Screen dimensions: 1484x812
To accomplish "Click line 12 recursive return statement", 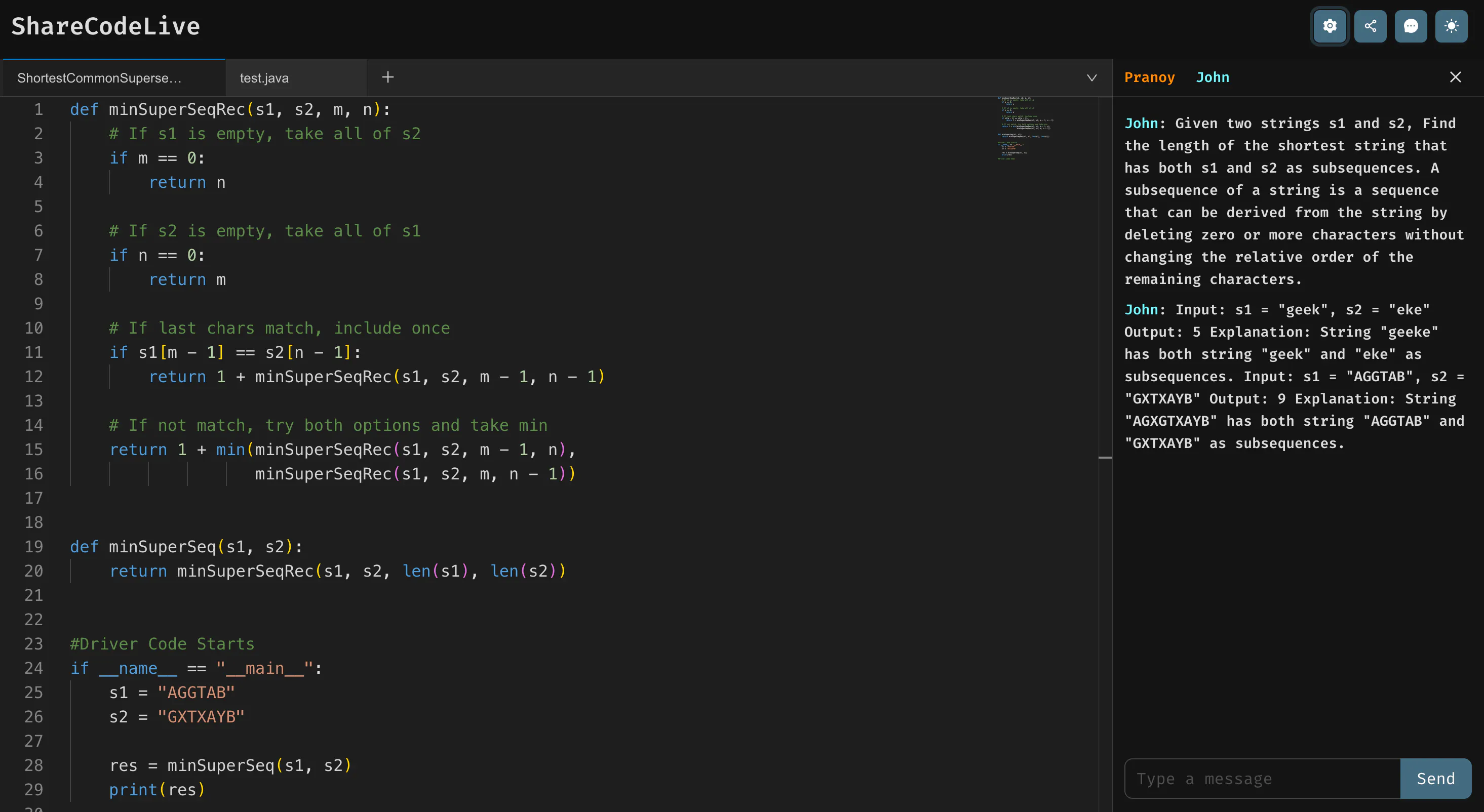I will click(377, 377).
